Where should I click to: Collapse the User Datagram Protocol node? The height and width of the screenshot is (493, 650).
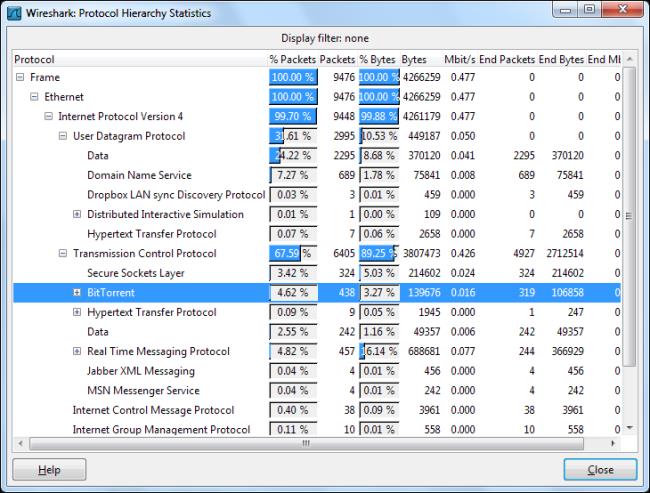point(63,136)
